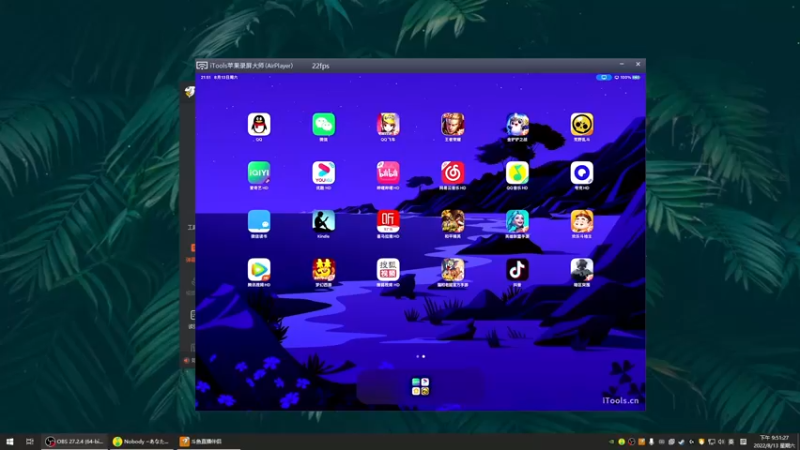
Task: Open the iQIYI HD app
Action: click(x=259, y=173)
